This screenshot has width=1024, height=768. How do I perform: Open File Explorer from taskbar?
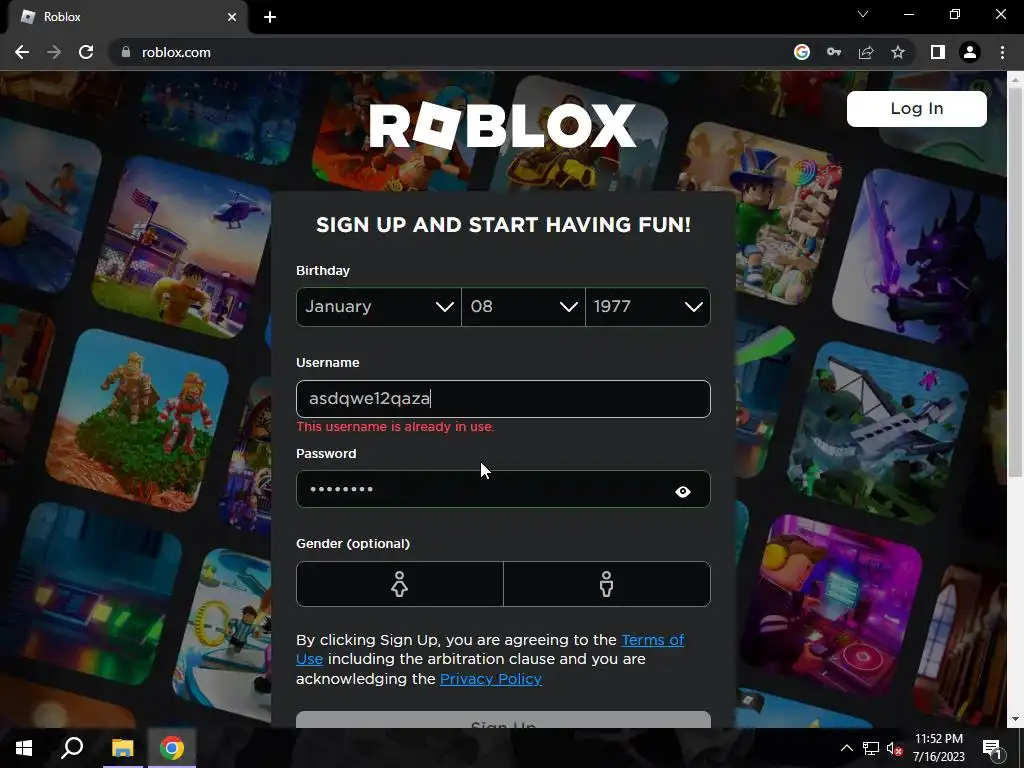[122, 748]
